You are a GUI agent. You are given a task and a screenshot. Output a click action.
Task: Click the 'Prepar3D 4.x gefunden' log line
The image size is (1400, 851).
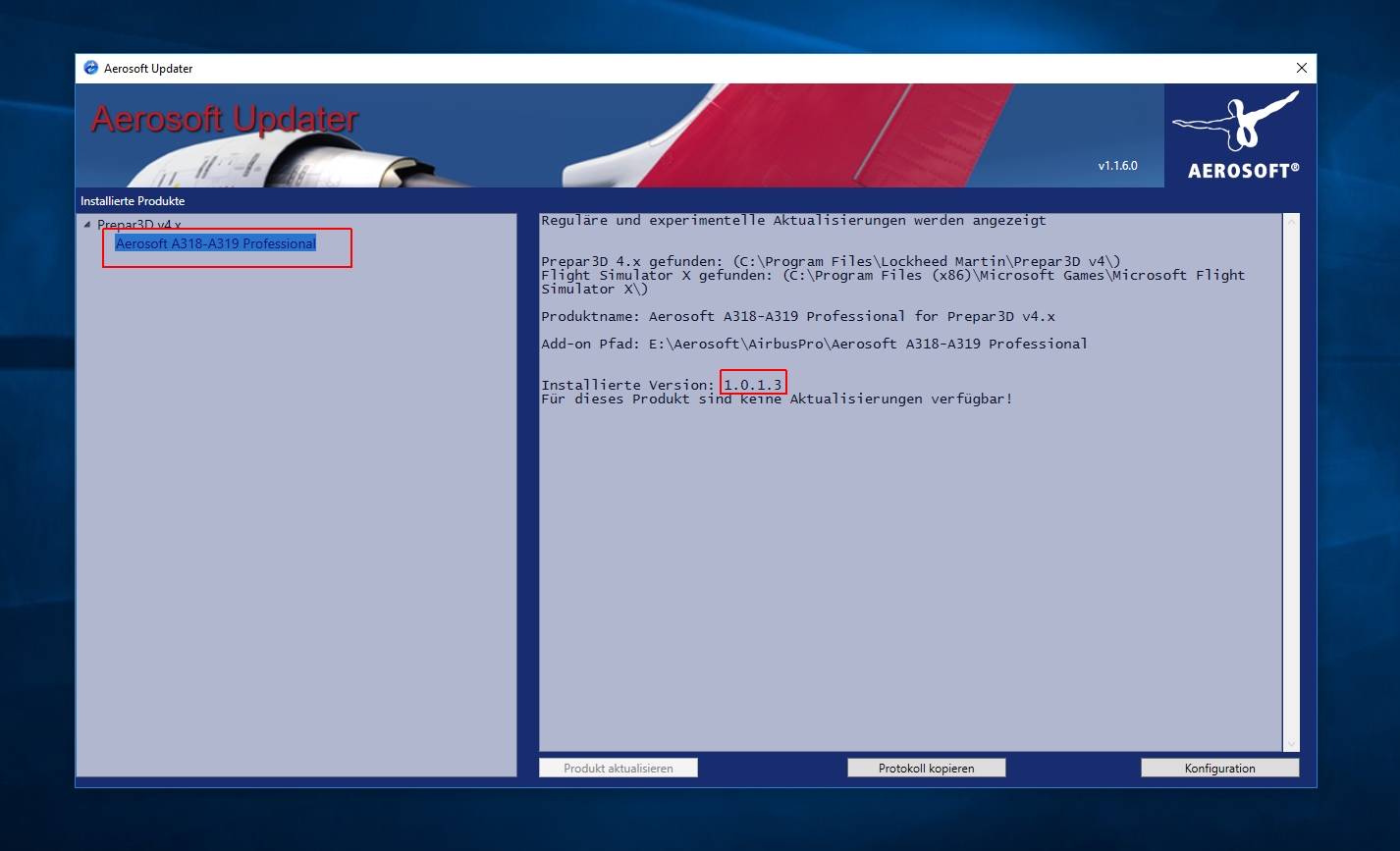[831, 261]
